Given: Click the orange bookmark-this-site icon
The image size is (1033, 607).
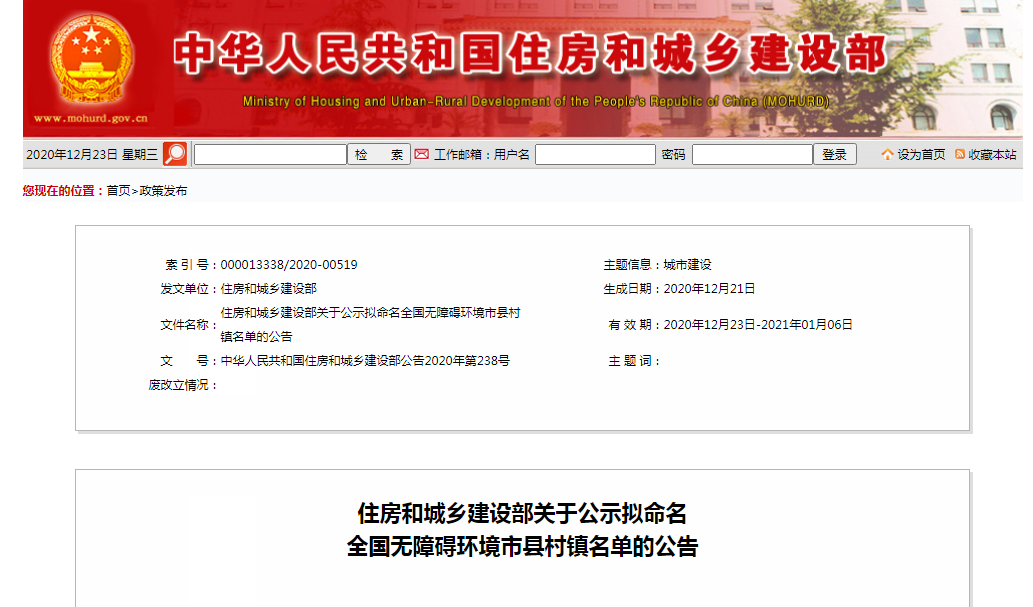Looking at the screenshot, I should click(960, 154).
